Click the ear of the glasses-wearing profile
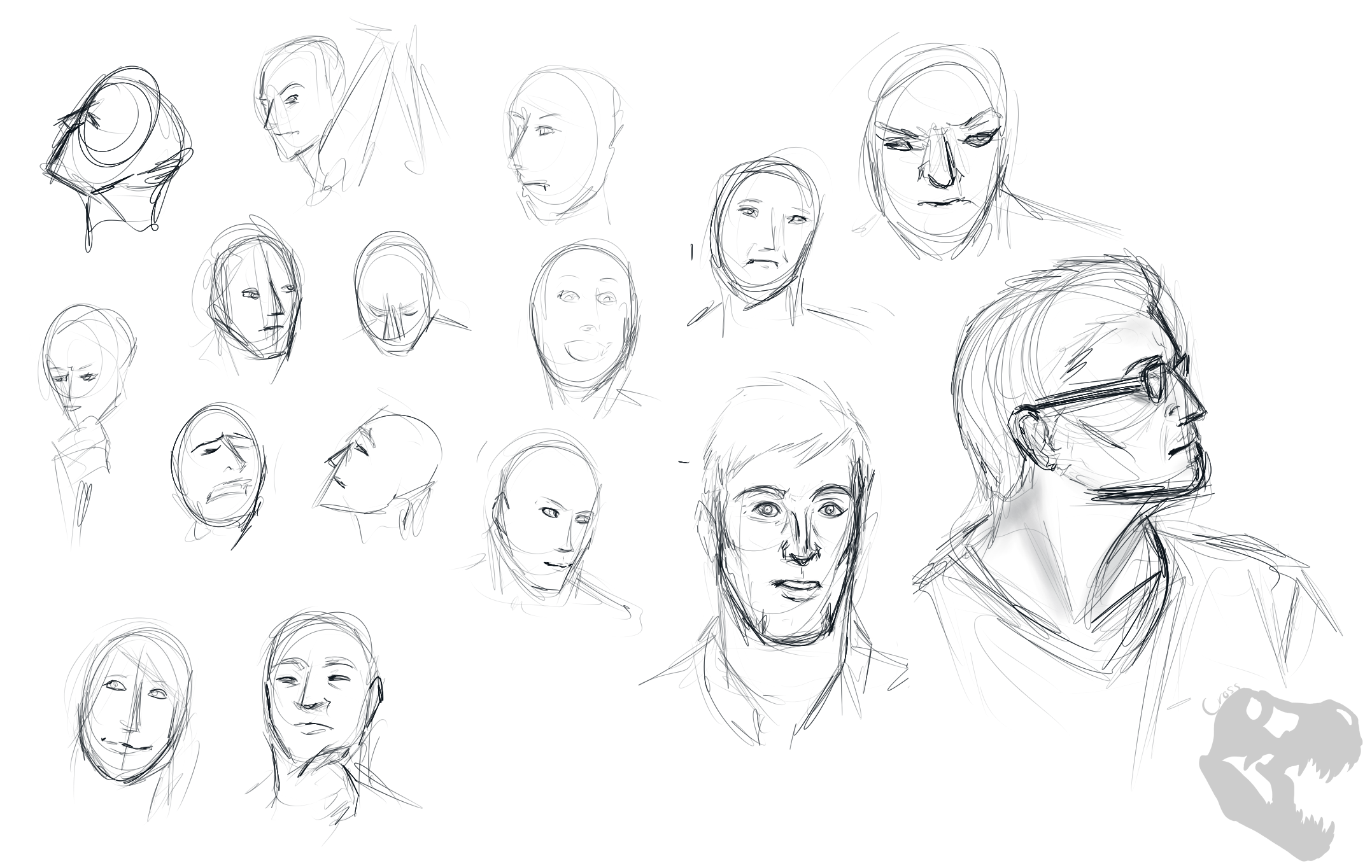This screenshot has width=1372, height=868. coord(1033,438)
